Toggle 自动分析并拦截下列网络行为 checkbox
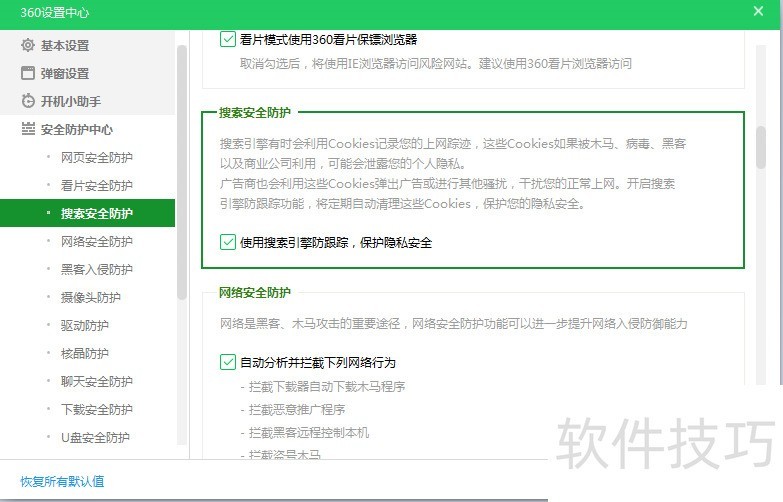The width and height of the screenshot is (783, 502). [228, 362]
